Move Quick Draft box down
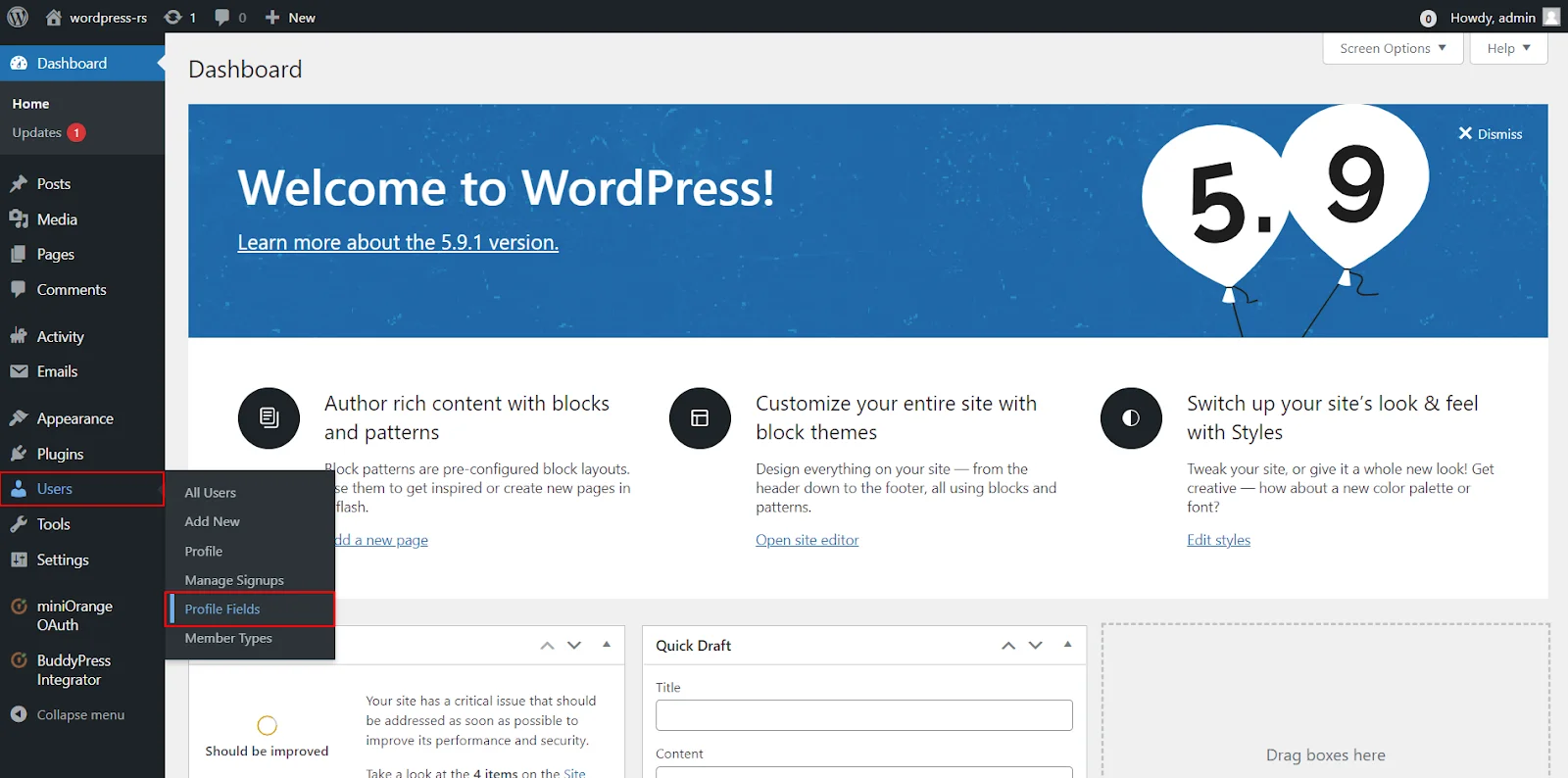 point(1036,646)
